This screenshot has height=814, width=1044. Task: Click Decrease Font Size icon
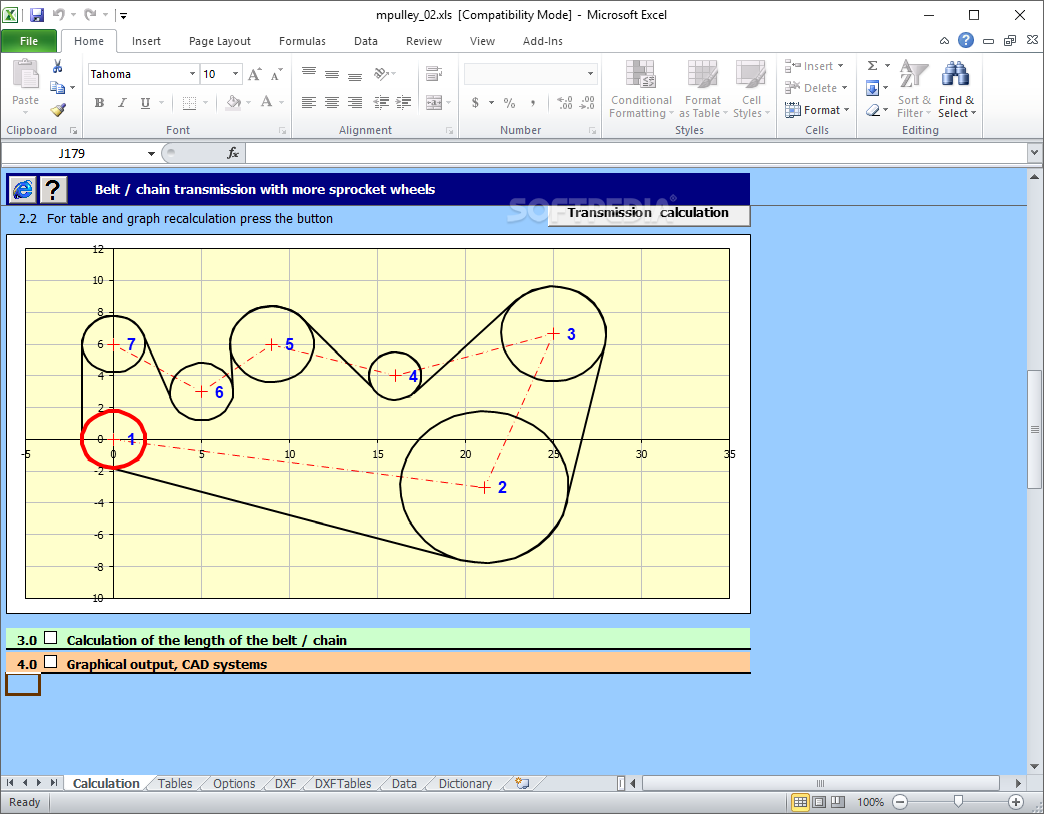click(x=277, y=74)
